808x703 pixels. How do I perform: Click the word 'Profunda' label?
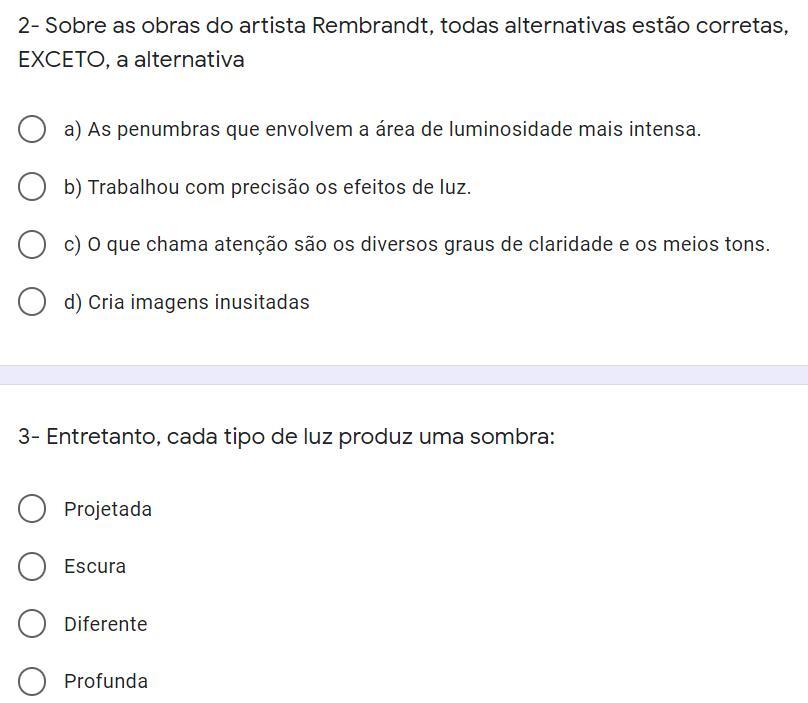click(x=106, y=682)
